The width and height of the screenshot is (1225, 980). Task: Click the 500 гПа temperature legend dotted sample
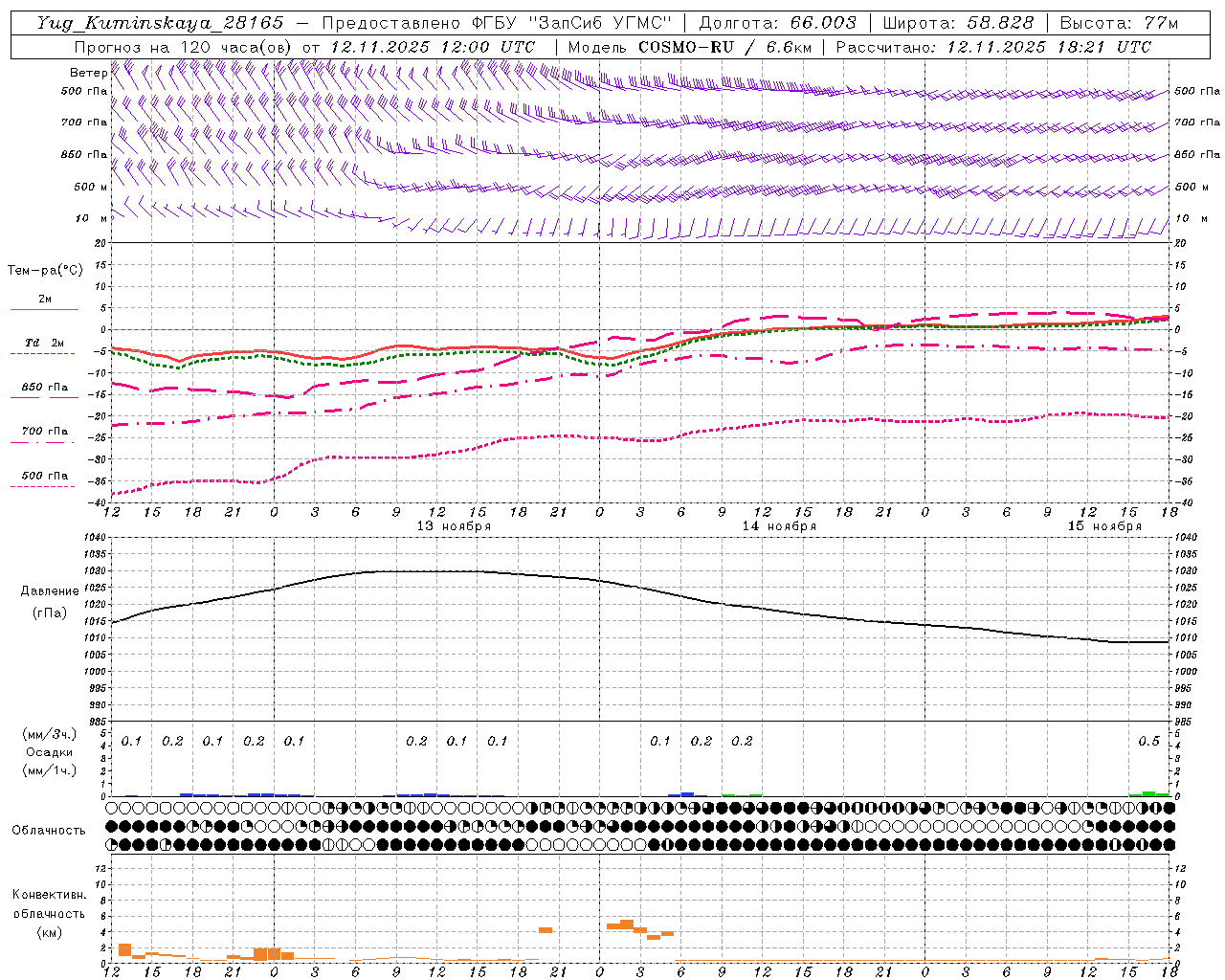(x=43, y=487)
